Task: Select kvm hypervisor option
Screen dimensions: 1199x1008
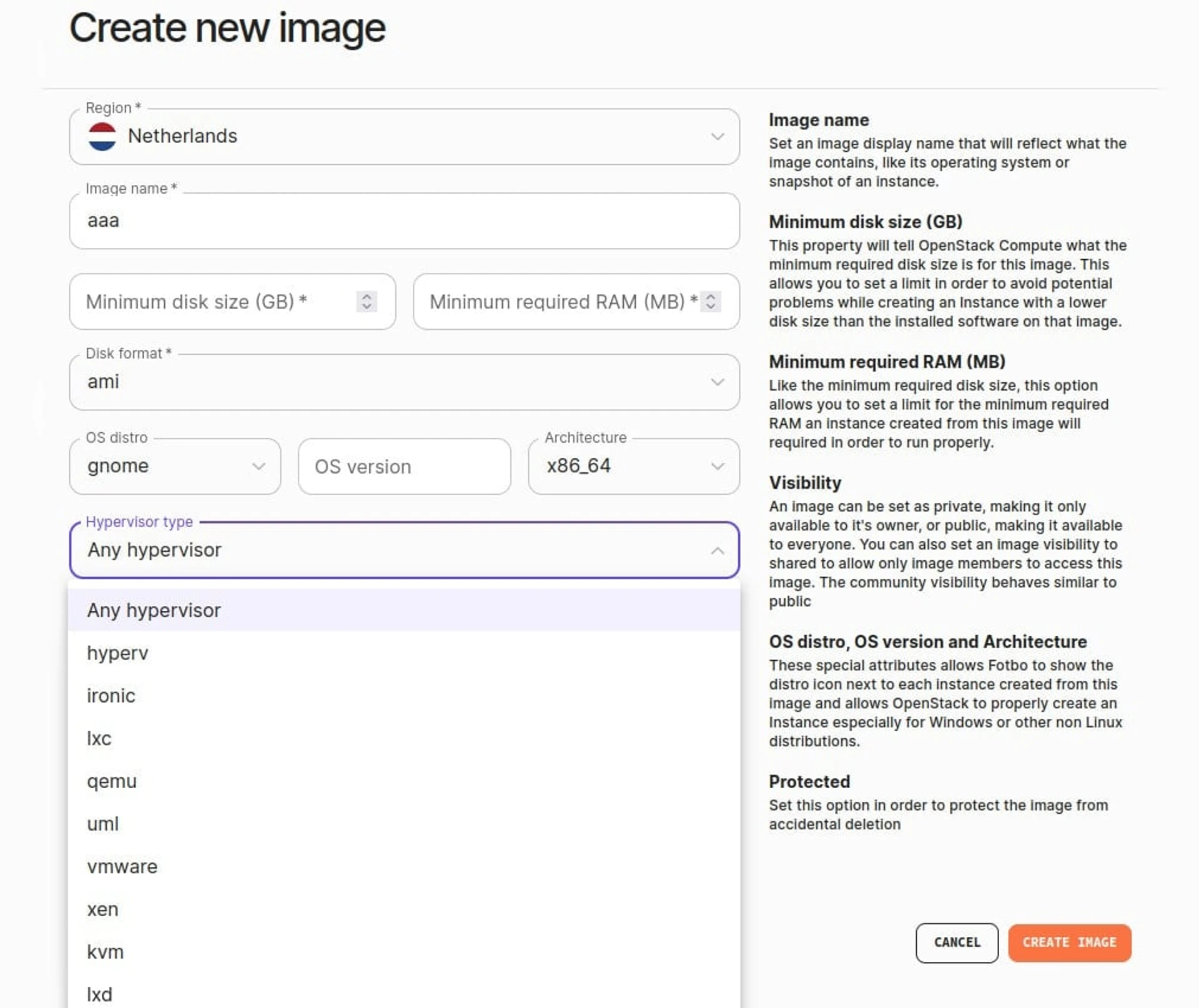Action: 404,952
